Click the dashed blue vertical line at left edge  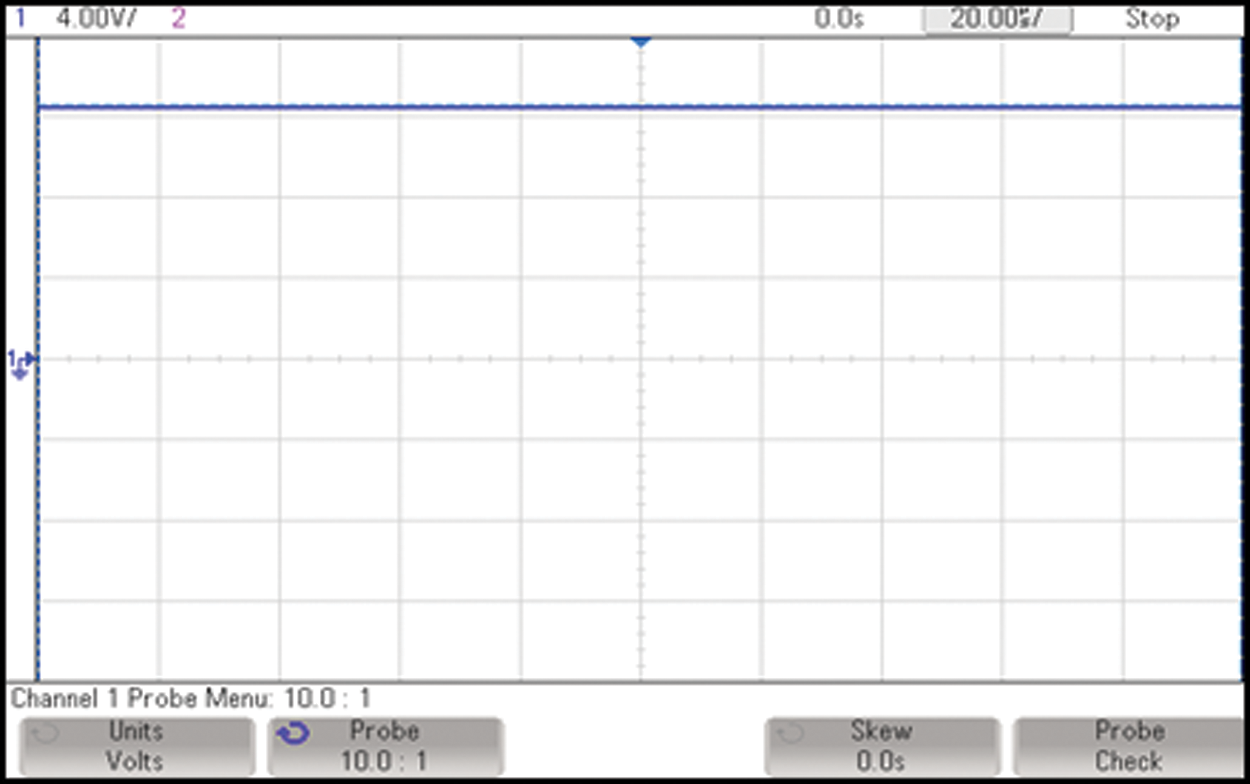pos(38,500)
